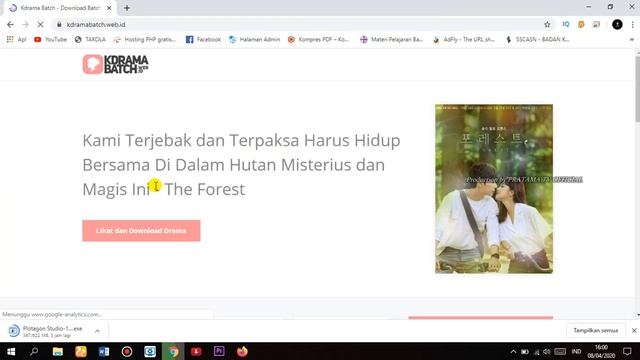Click the IND language indicator in tray
Viewport: 640px width, 360px height.
coord(576,351)
